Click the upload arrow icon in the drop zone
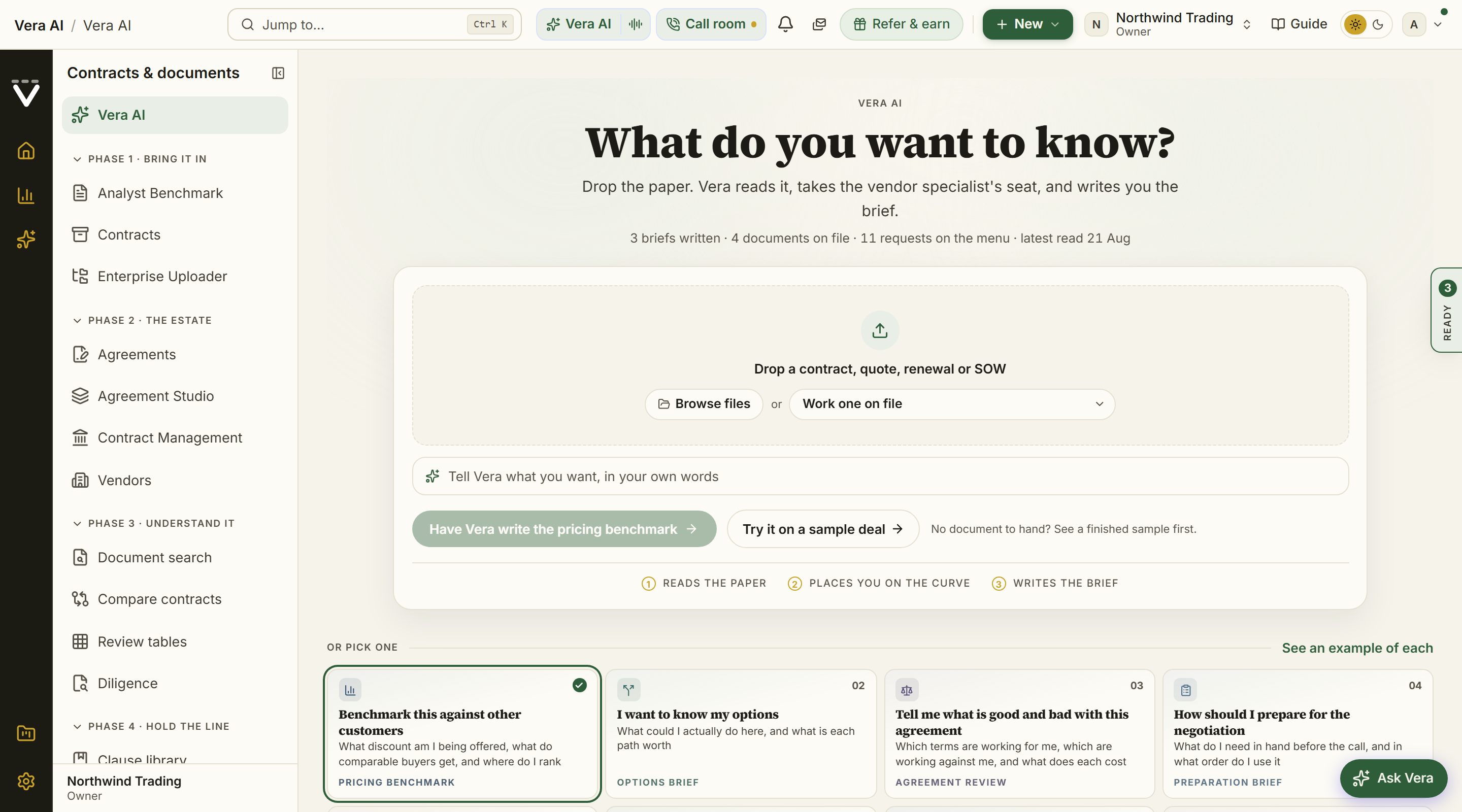1462x812 pixels. click(x=880, y=330)
